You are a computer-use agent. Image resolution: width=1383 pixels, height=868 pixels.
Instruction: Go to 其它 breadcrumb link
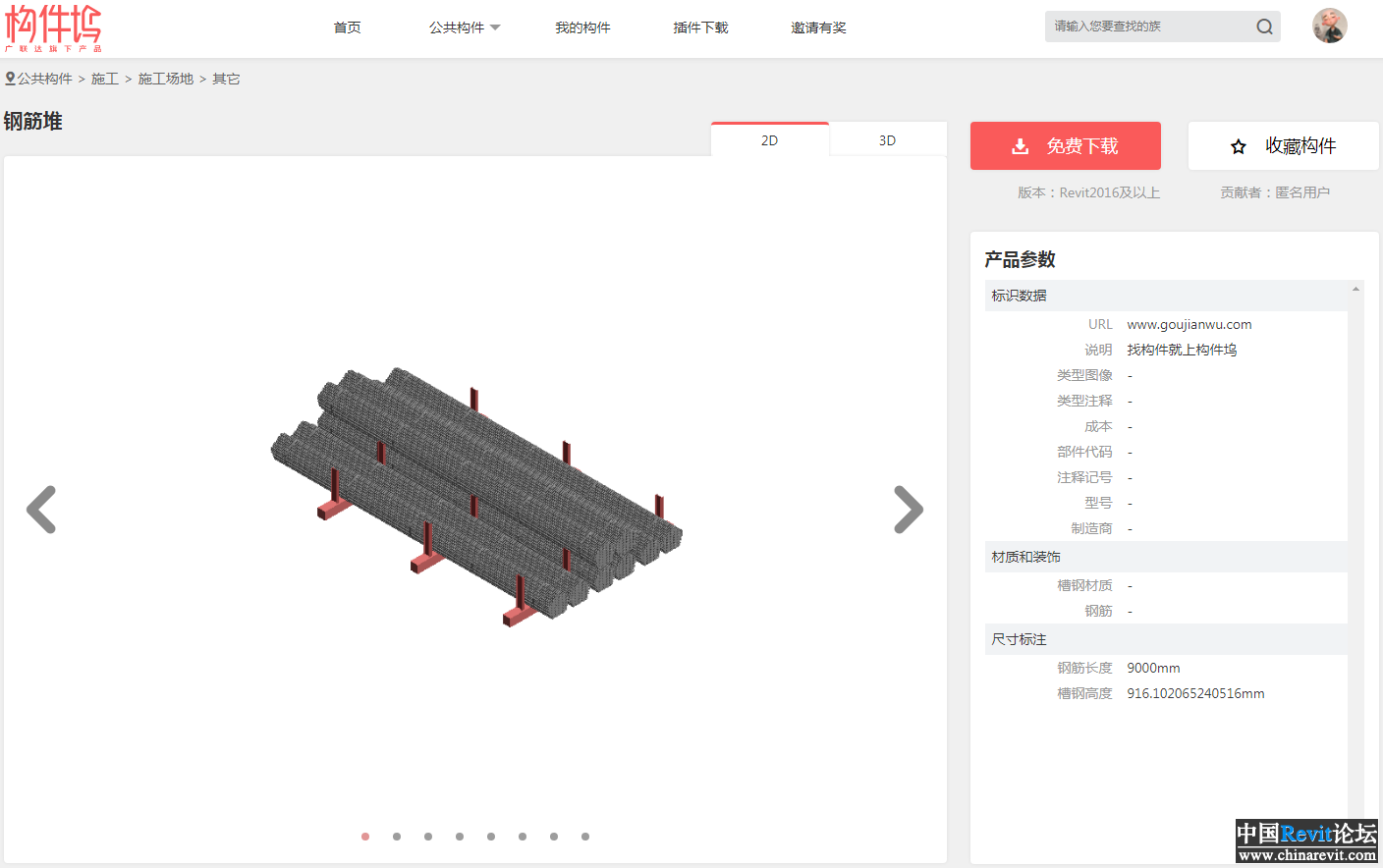[x=226, y=79]
